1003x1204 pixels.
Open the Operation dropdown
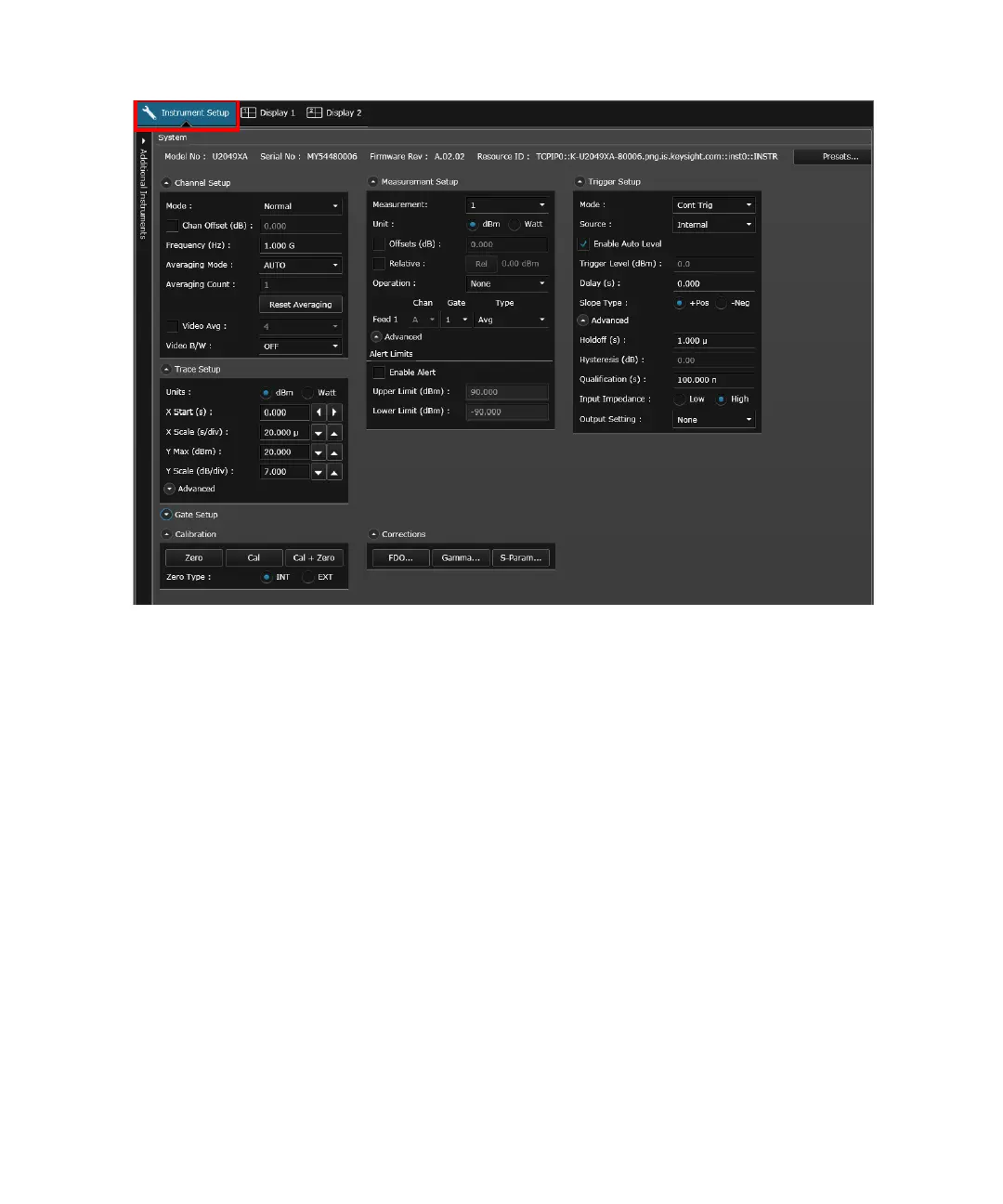[507, 283]
